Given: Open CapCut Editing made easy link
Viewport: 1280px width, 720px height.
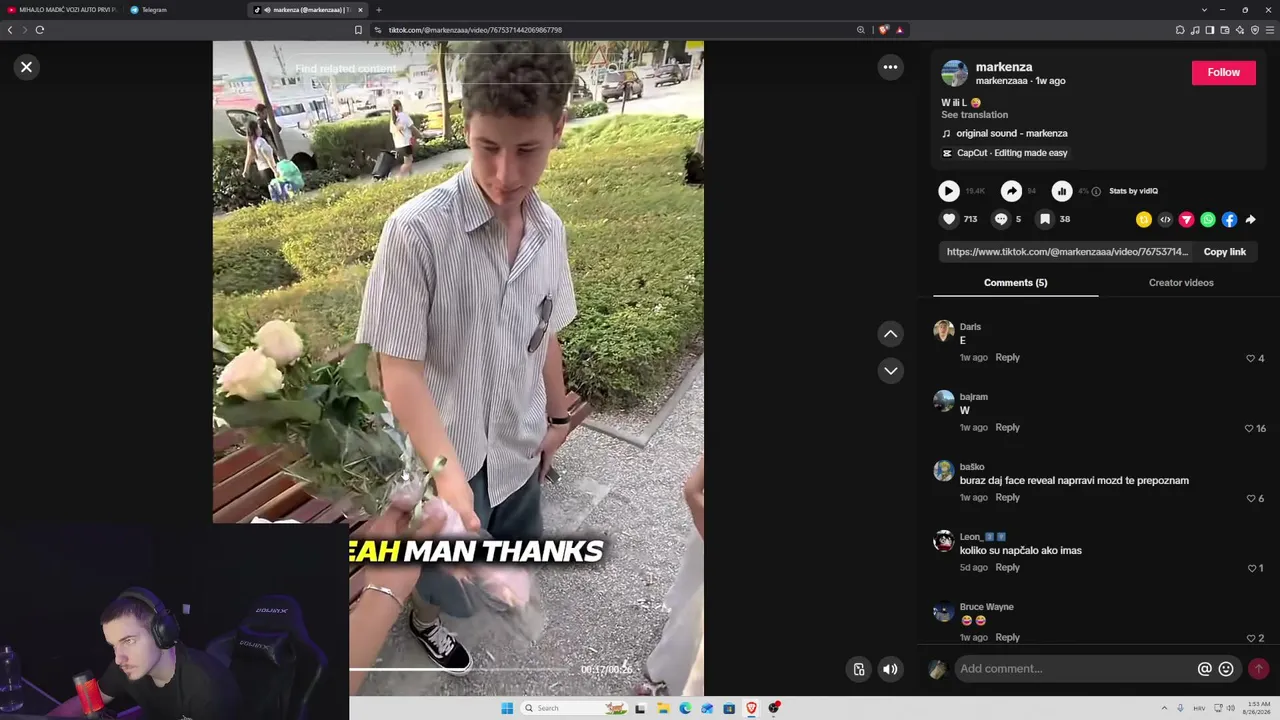Looking at the screenshot, I should 1012,153.
